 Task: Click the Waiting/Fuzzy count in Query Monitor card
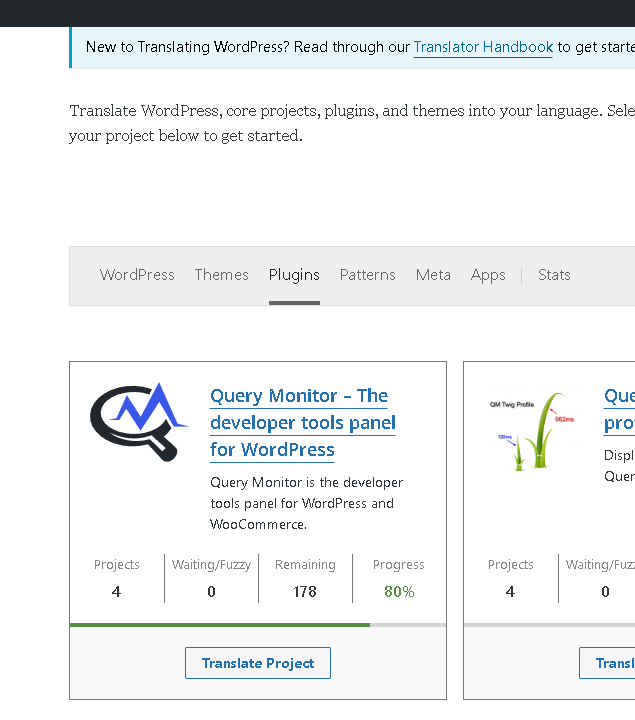point(211,592)
